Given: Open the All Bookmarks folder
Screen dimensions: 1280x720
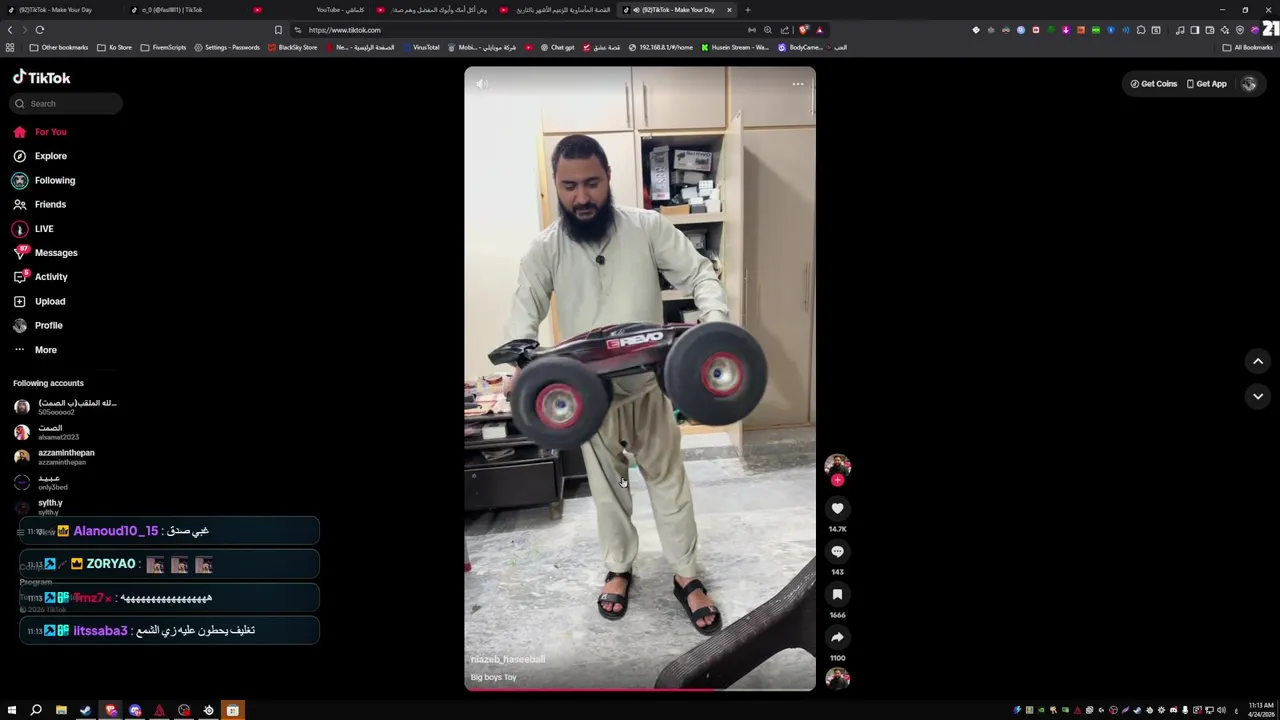Looking at the screenshot, I should pos(1247,47).
